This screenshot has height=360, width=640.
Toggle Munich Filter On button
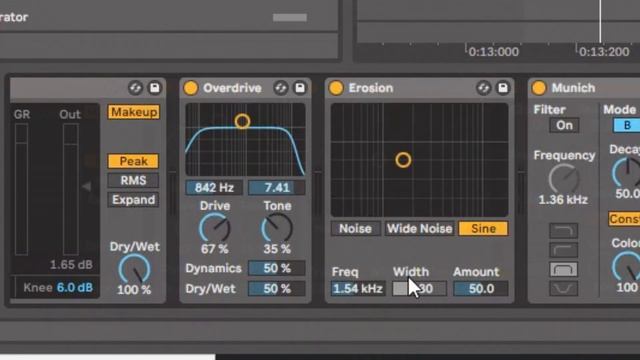tap(564, 125)
